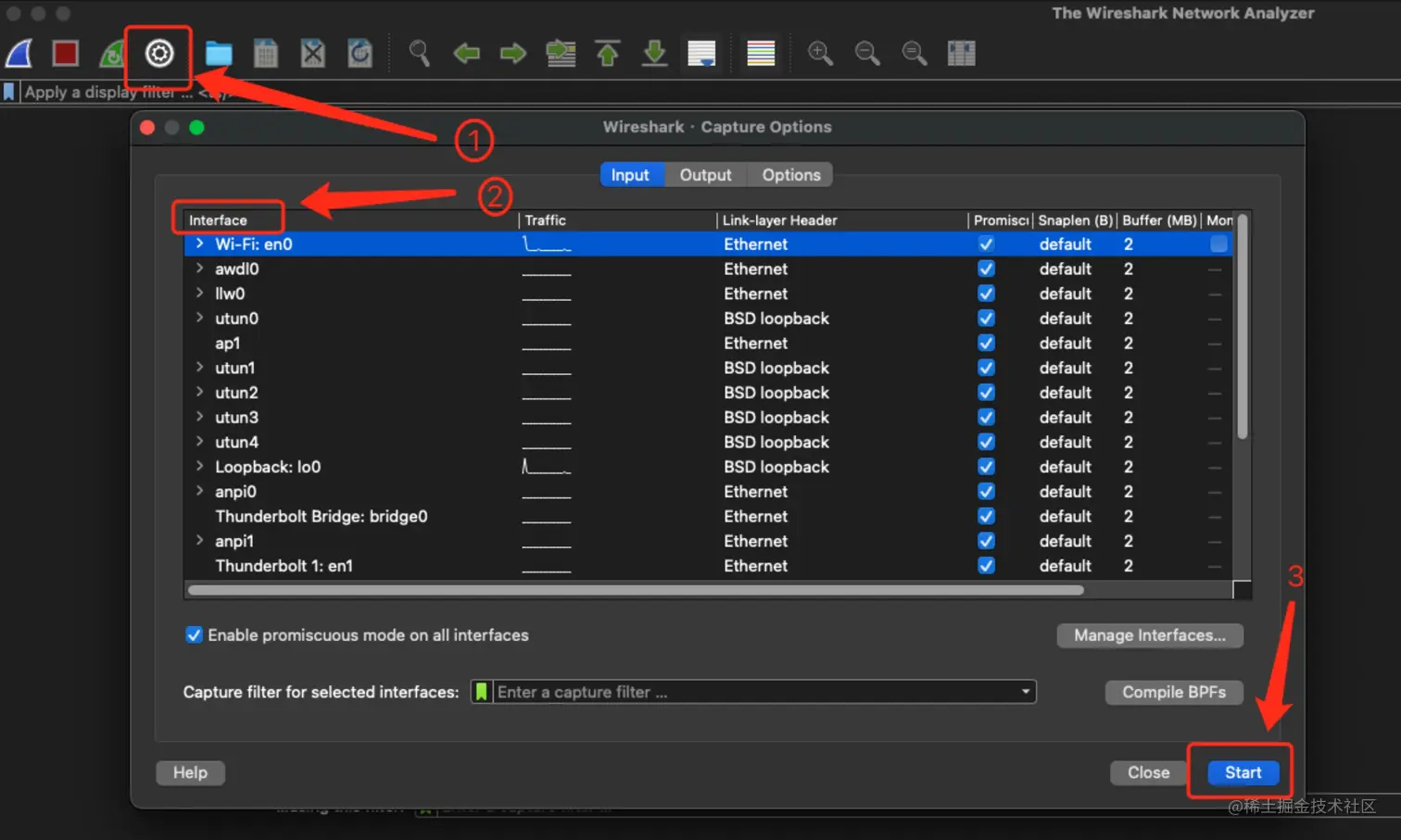This screenshot has height=840, width=1401.
Task: Select the Thunderbolt Bridge: bridge0 row
Action: (708, 516)
